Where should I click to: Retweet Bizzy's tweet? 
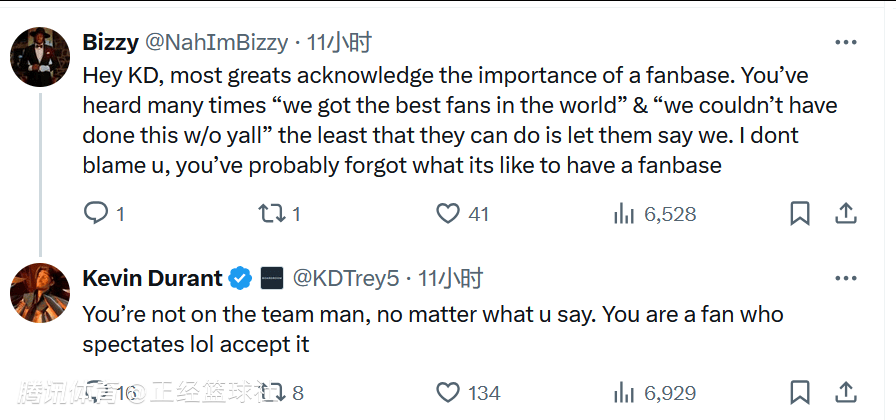point(272,213)
